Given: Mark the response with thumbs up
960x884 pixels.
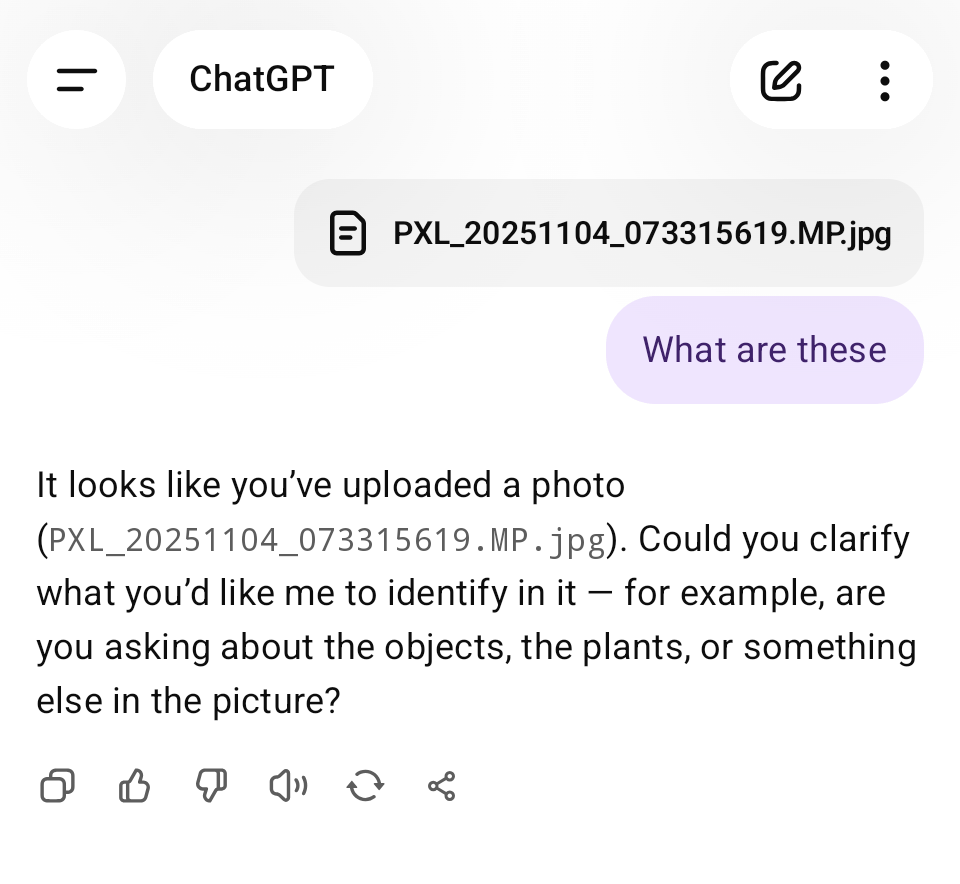Looking at the screenshot, I should [x=134, y=787].
